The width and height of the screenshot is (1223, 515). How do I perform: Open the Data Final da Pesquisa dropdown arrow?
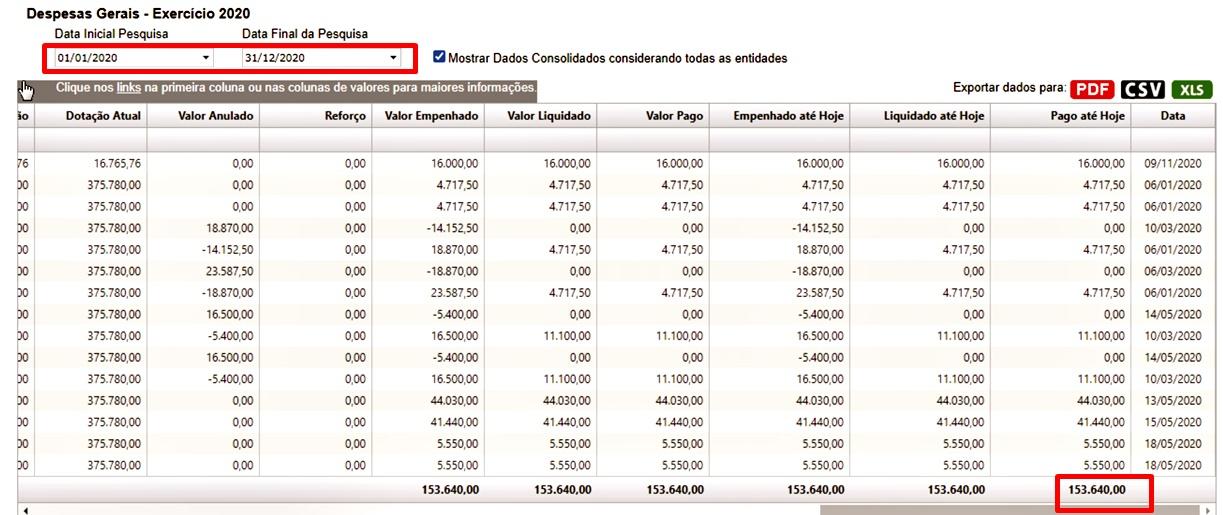tap(392, 59)
